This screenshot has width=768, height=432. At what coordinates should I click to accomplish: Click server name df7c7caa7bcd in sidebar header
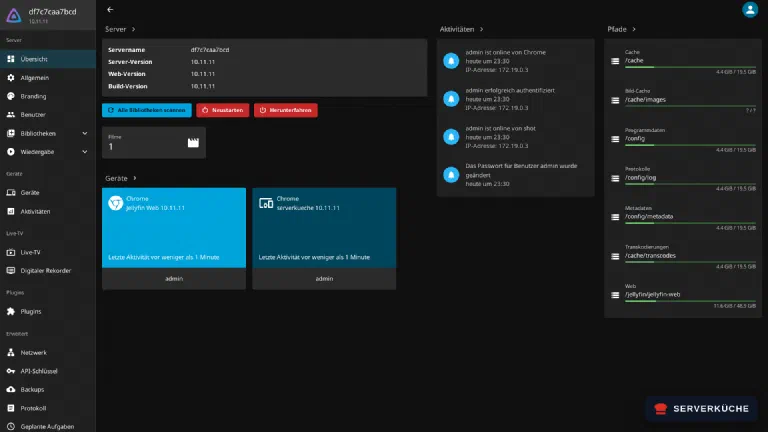pos(52,12)
